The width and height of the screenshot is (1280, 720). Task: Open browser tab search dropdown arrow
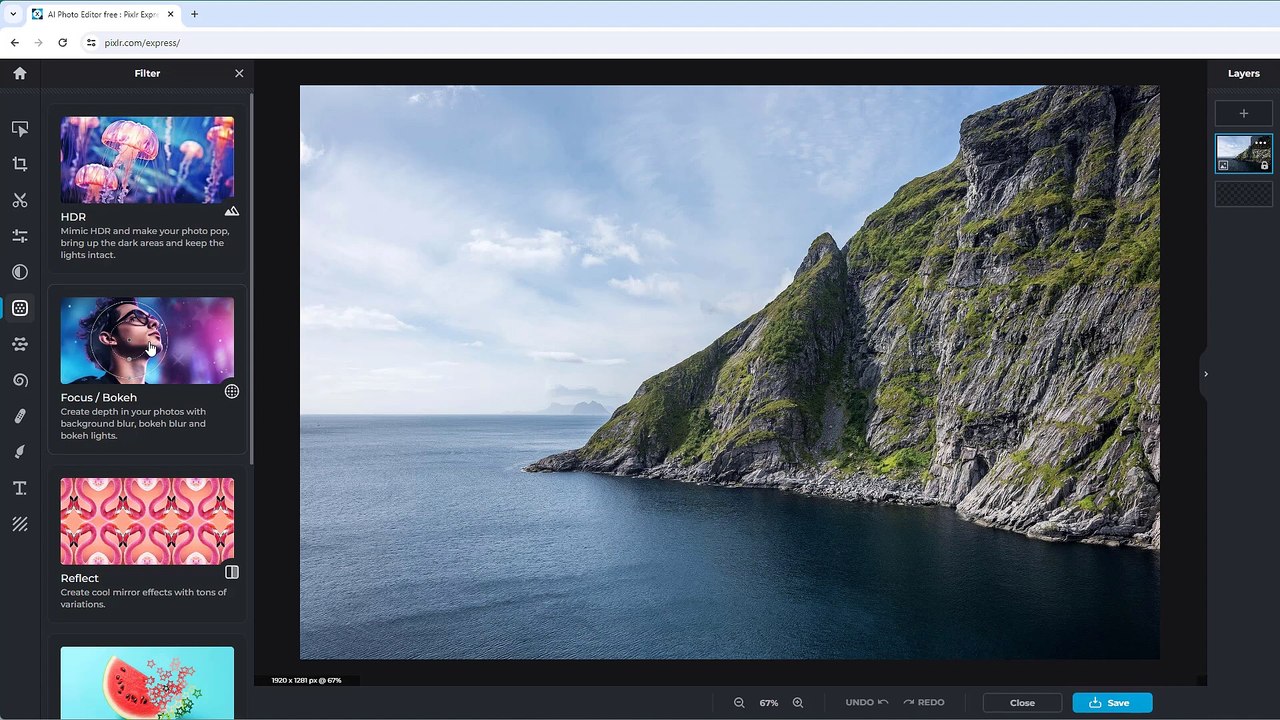[x=13, y=14]
